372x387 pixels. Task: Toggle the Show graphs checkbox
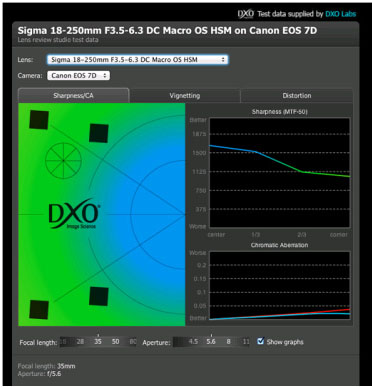(261, 341)
